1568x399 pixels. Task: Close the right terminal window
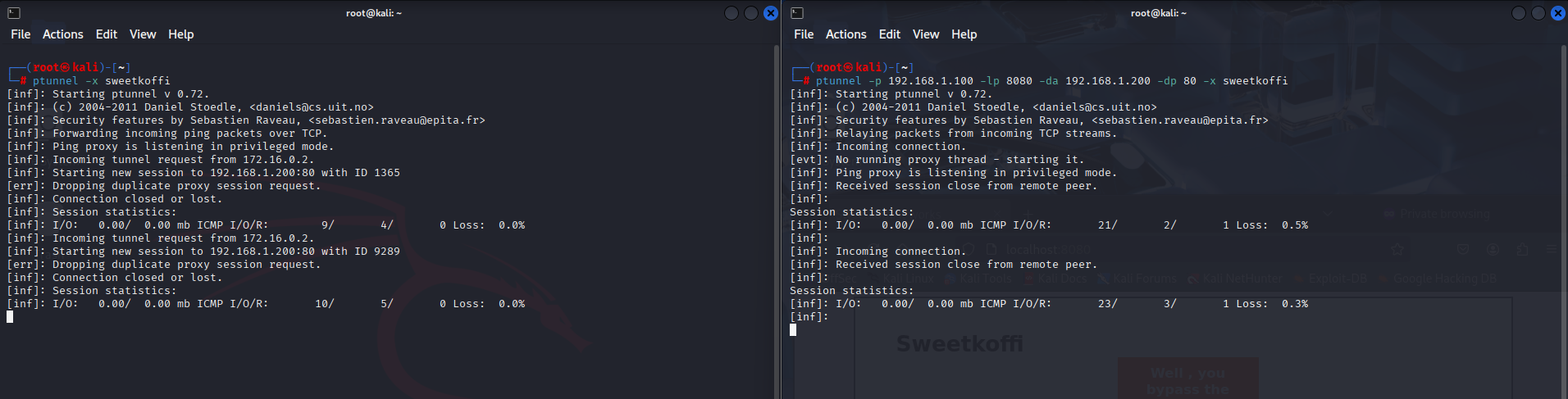[1558, 13]
